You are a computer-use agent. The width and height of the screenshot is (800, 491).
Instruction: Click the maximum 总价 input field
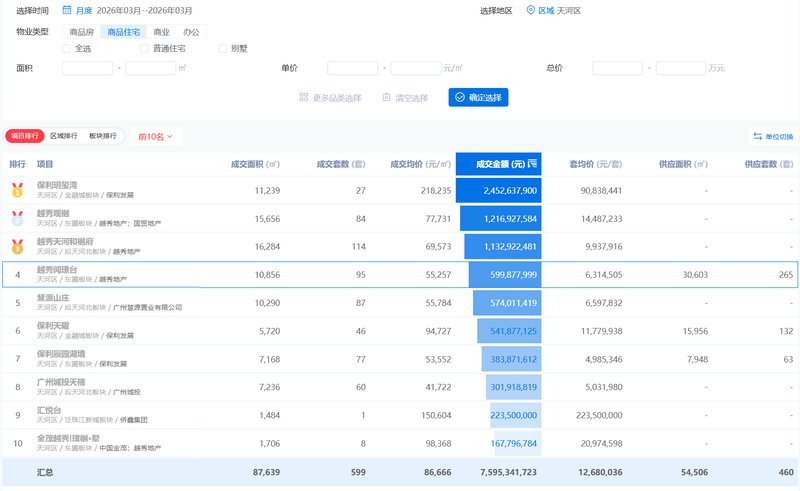click(x=681, y=68)
